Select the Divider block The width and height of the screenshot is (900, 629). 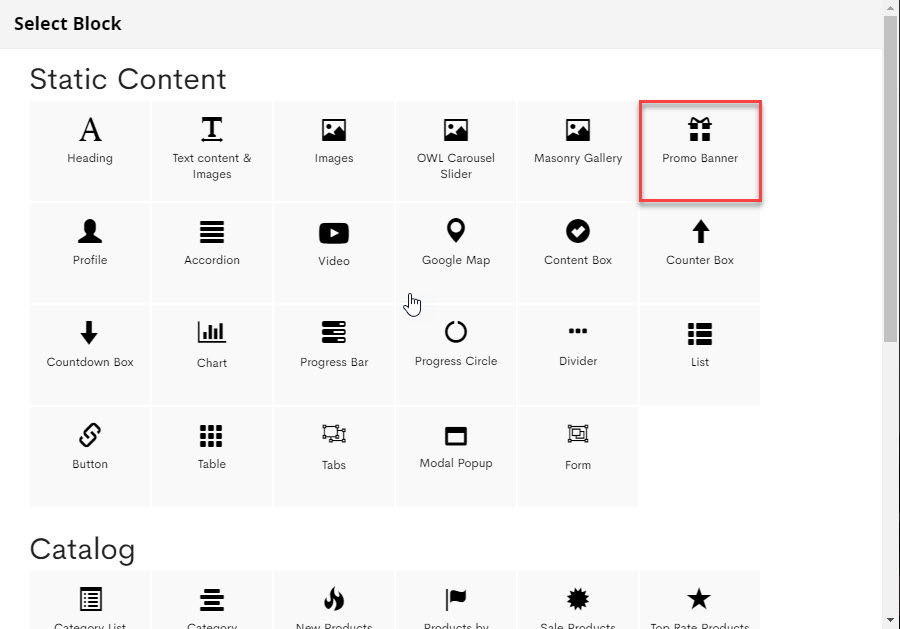coord(578,355)
